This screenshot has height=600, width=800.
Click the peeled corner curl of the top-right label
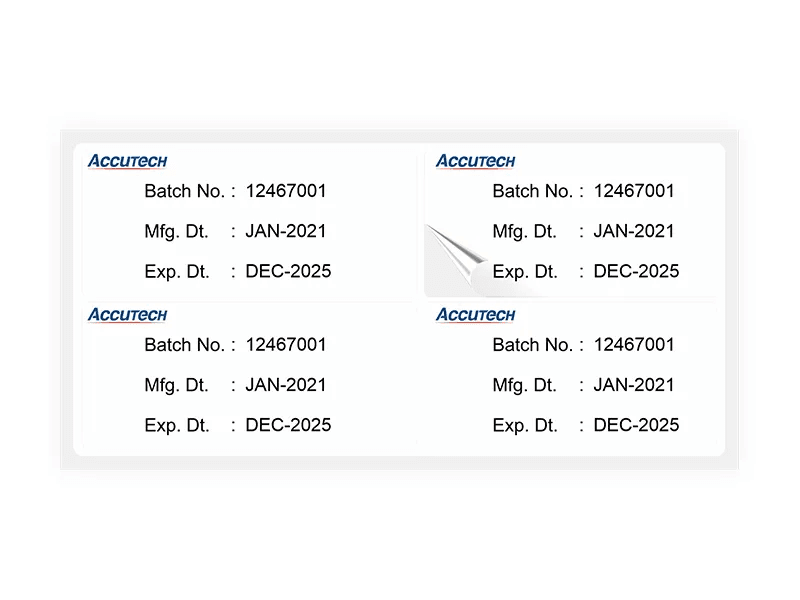point(456,259)
